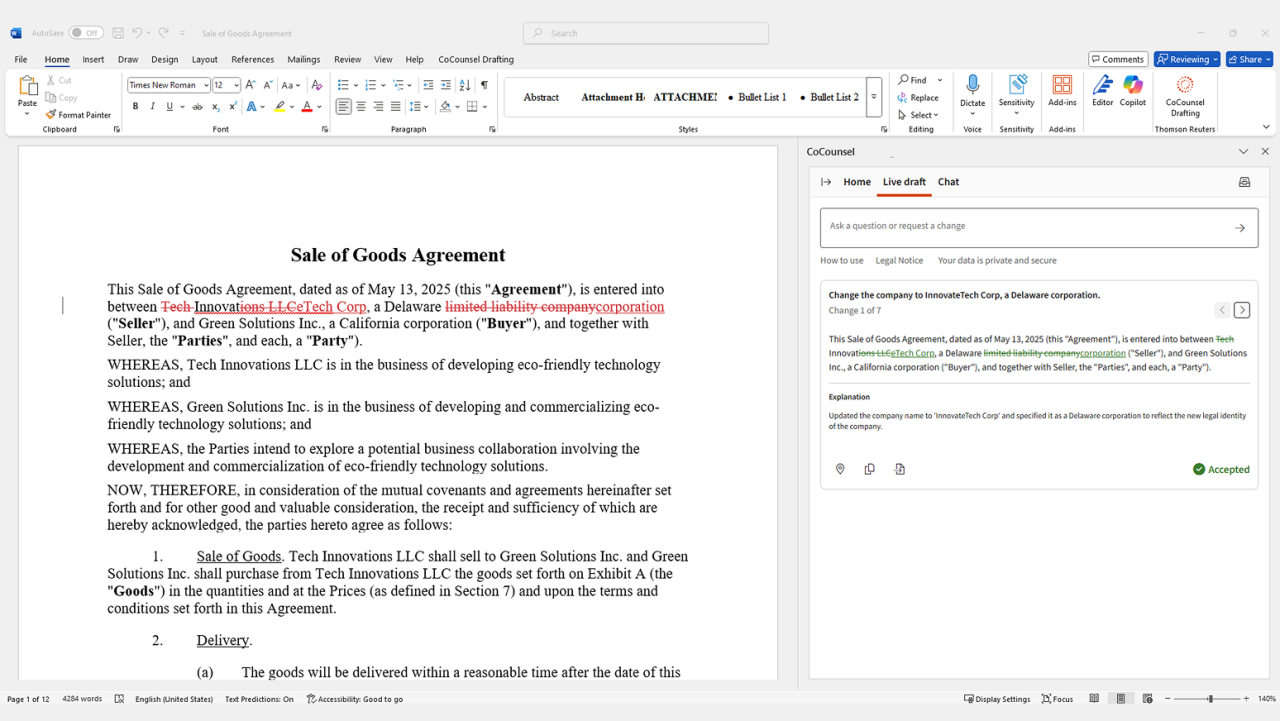Viewport: 1280px width, 721px height.
Task: Open the References ribbon tab
Action: tap(253, 59)
